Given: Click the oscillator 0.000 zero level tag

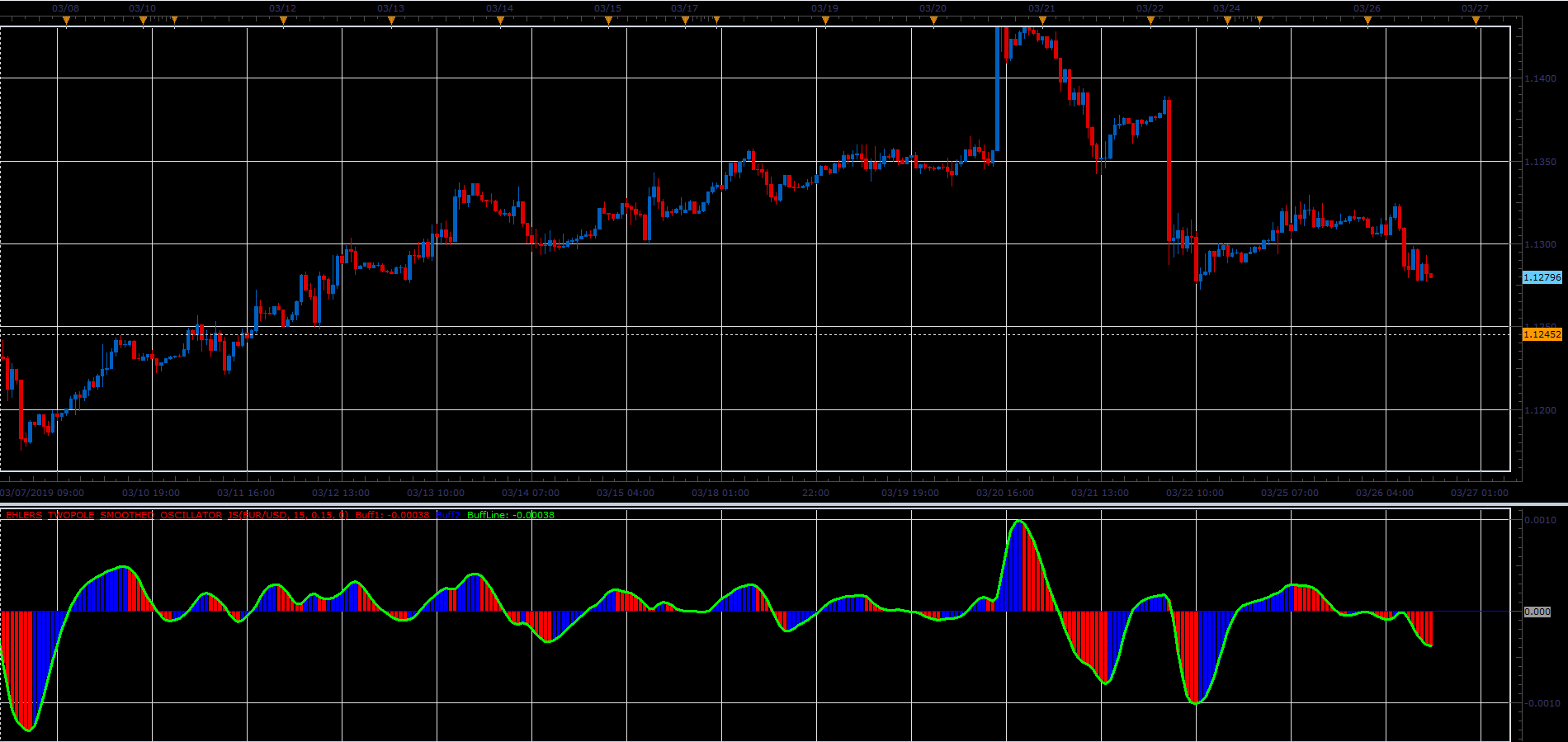Looking at the screenshot, I should [x=1537, y=612].
